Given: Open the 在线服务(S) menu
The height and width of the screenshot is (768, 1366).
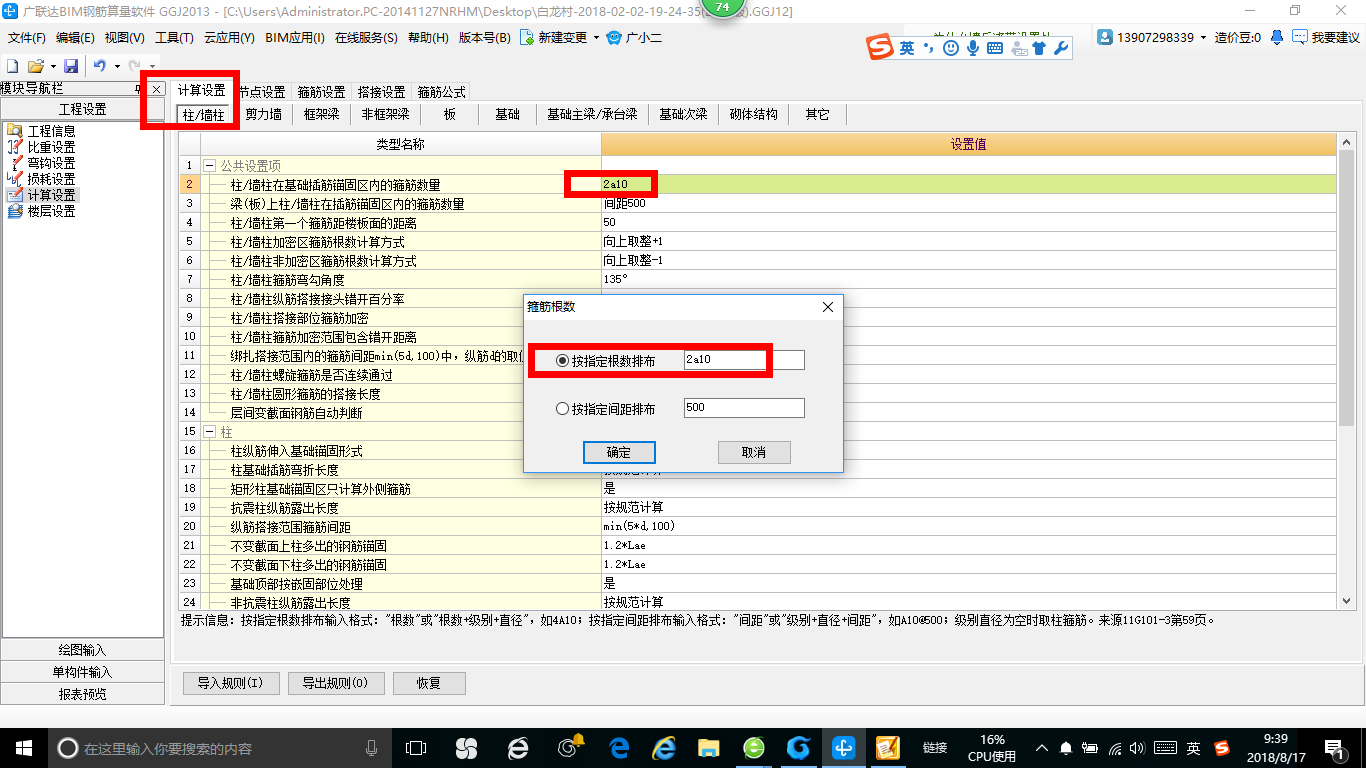Looking at the screenshot, I should (x=366, y=38).
